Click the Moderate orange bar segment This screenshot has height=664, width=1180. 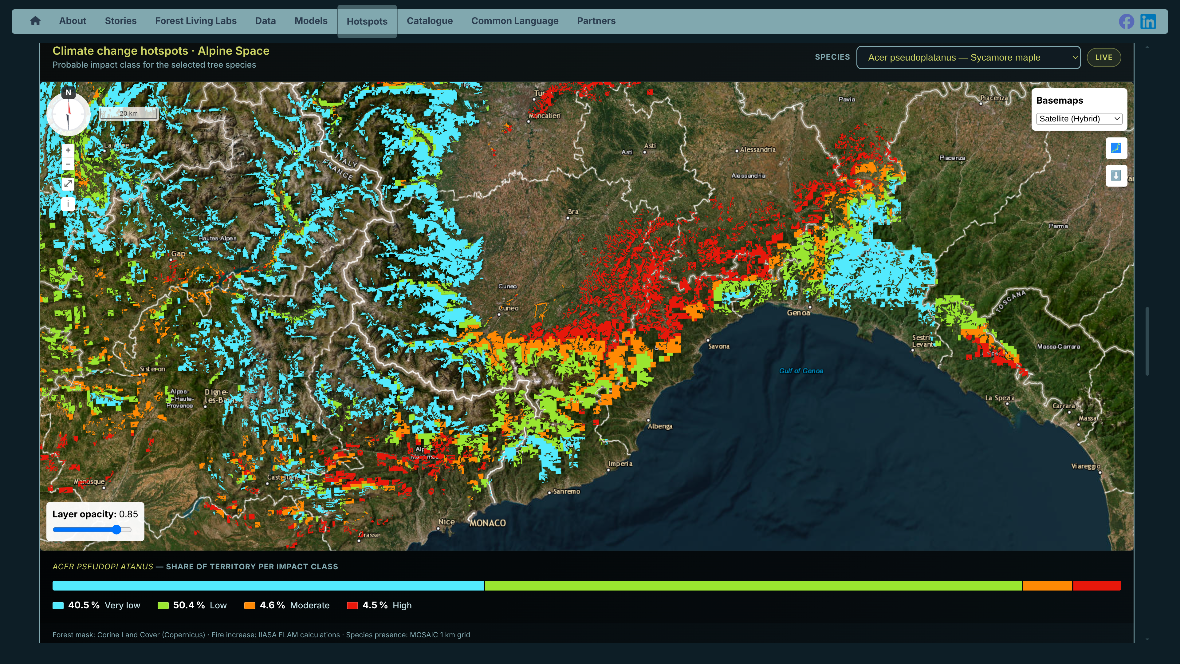point(1048,586)
